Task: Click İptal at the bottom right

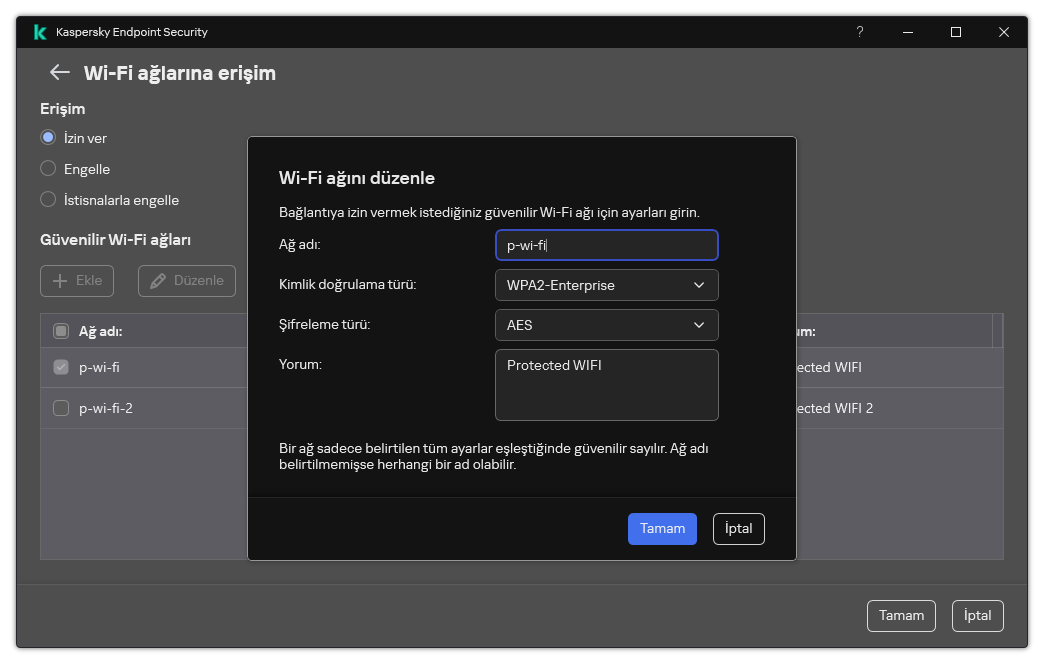Action: point(977,616)
